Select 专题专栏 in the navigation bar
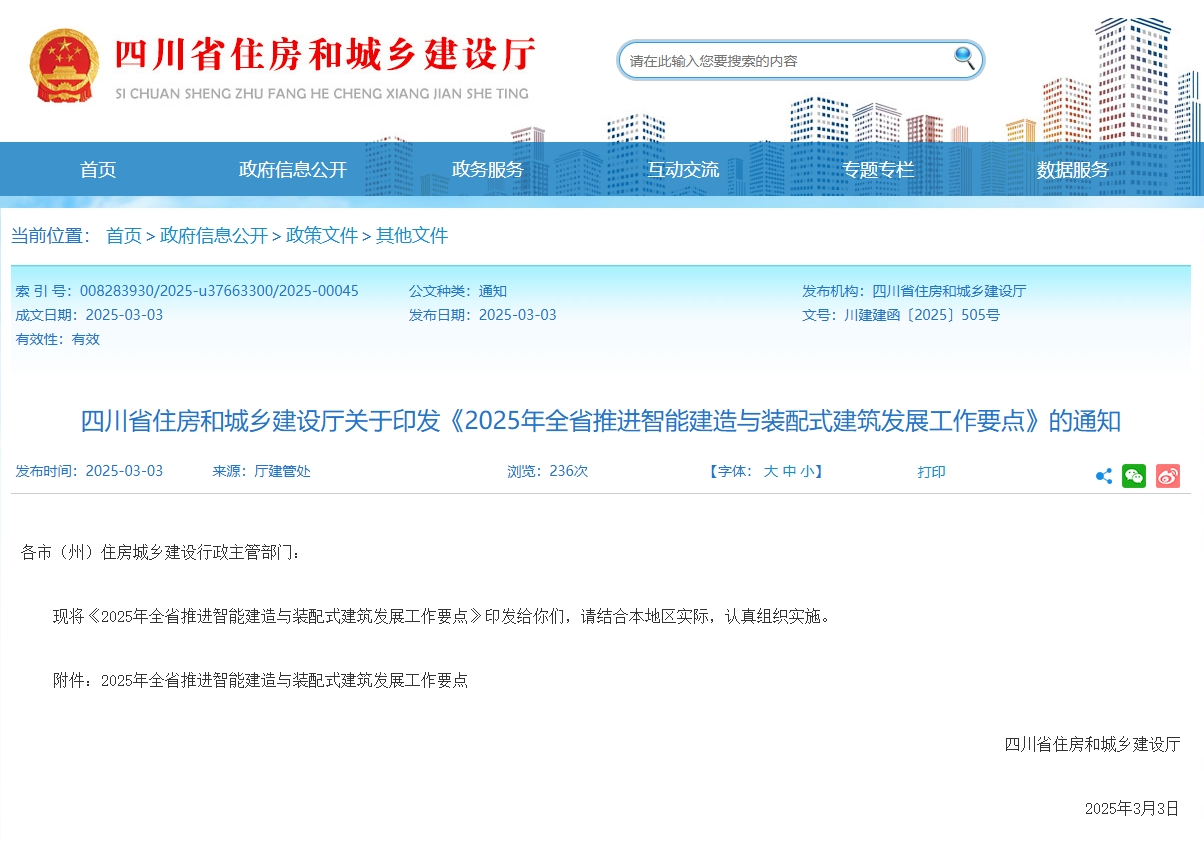This screenshot has width=1204, height=841. pyautogui.click(x=878, y=170)
